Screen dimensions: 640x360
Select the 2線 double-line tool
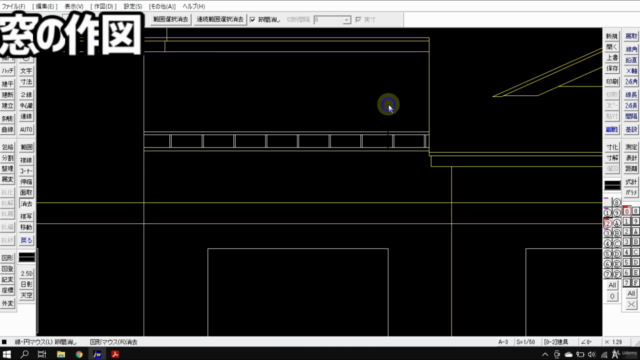pos(26,95)
